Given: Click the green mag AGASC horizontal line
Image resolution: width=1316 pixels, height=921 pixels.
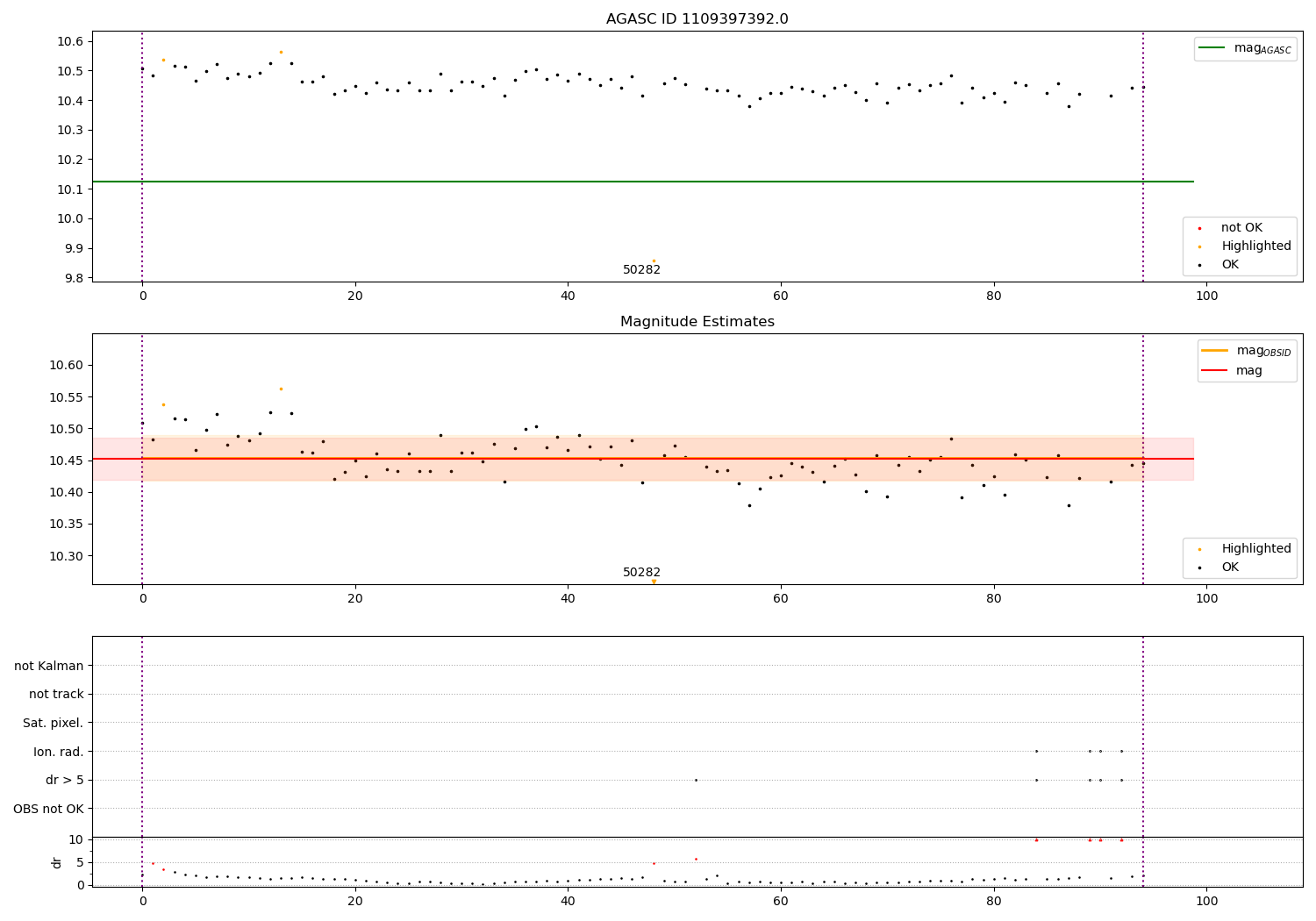Looking at the screenshot, I should pos(642,182).
